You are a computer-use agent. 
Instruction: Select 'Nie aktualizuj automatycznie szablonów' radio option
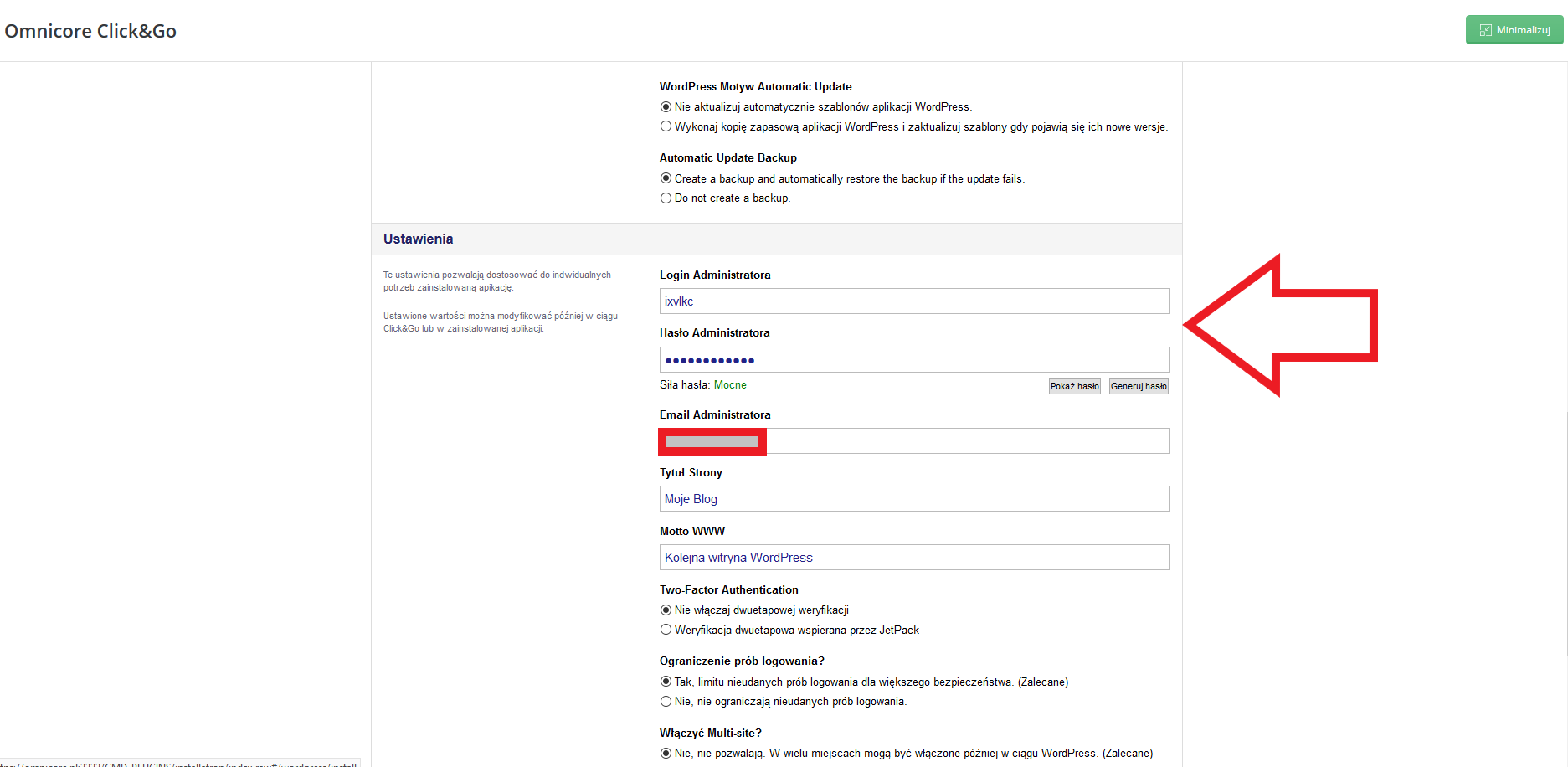[666, 107]
